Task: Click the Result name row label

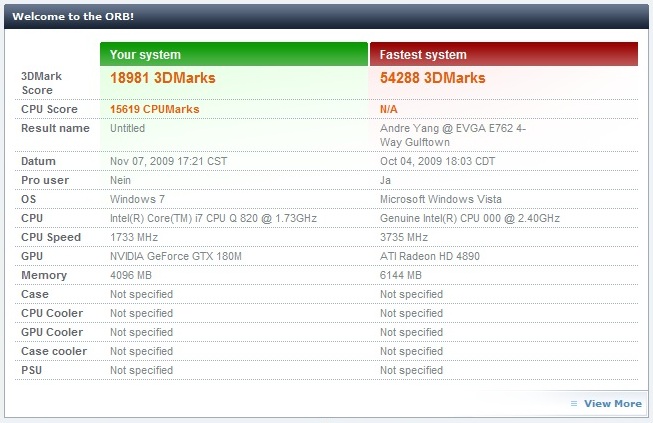Action: click(x=55, y=128)
